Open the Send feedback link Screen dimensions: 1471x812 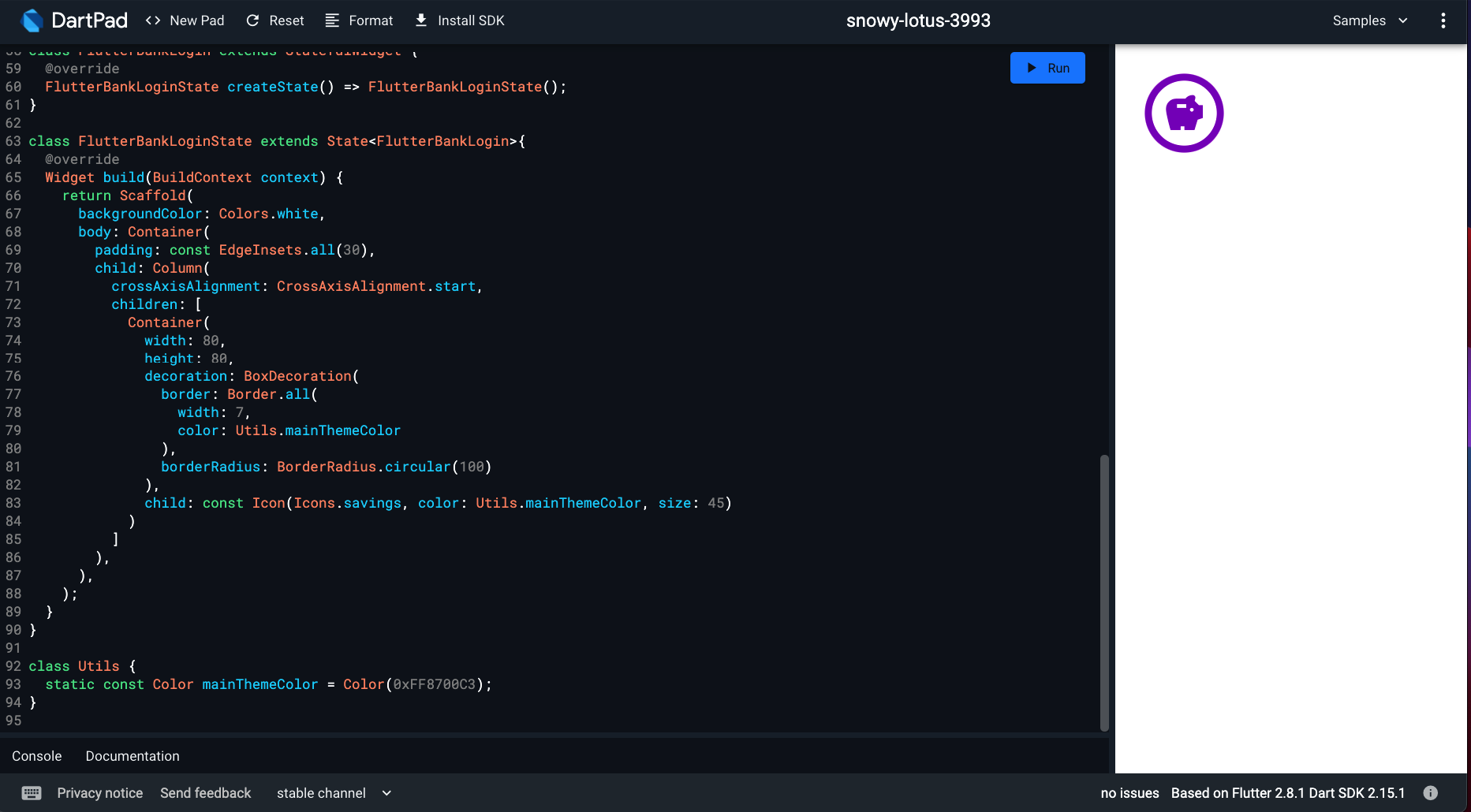205,793
